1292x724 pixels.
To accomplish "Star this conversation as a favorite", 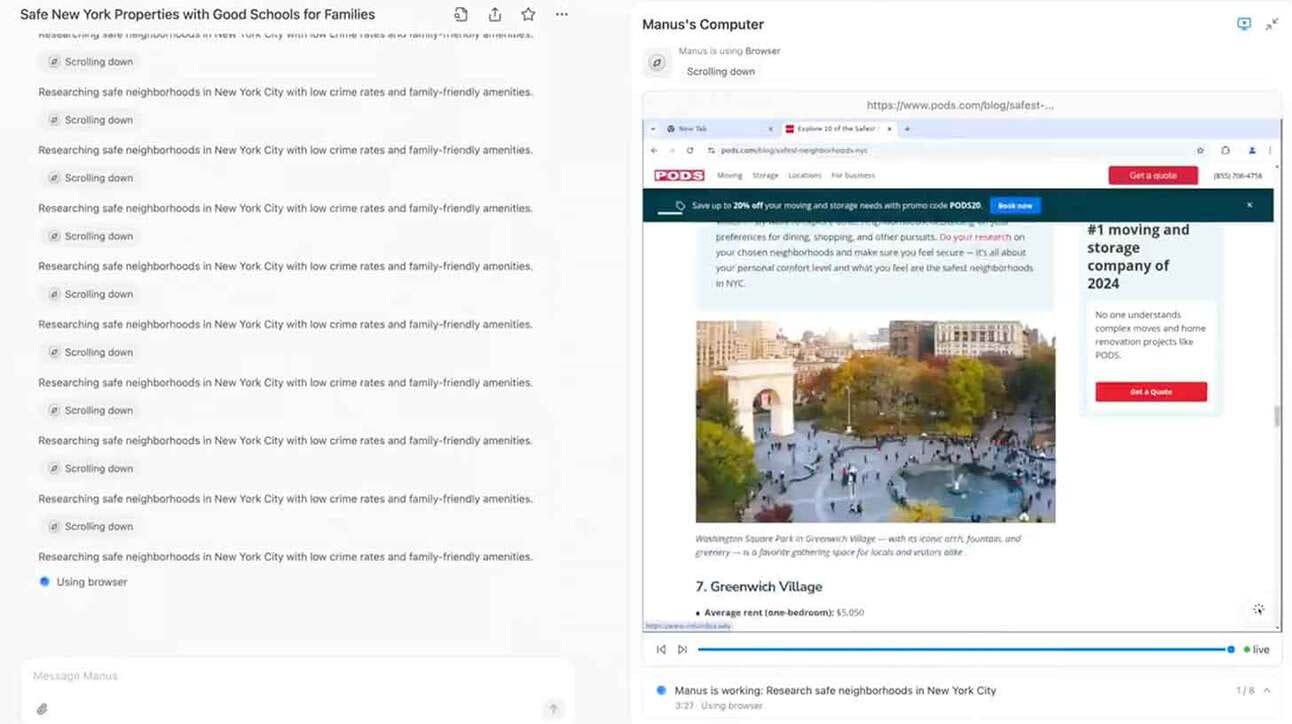I will tap(528, 15).
